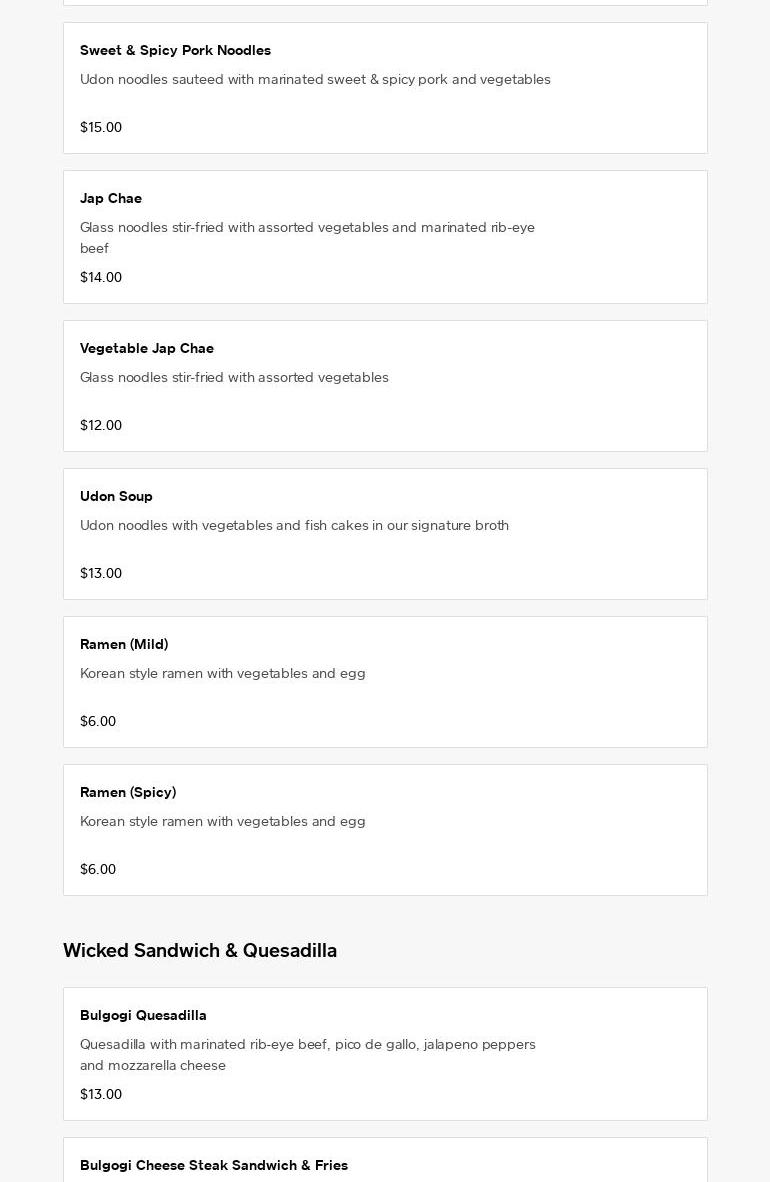Click Bulgogi Cheese Steak Sandwich & Fries
The image size is (770, 1182).
point(214,1165)
